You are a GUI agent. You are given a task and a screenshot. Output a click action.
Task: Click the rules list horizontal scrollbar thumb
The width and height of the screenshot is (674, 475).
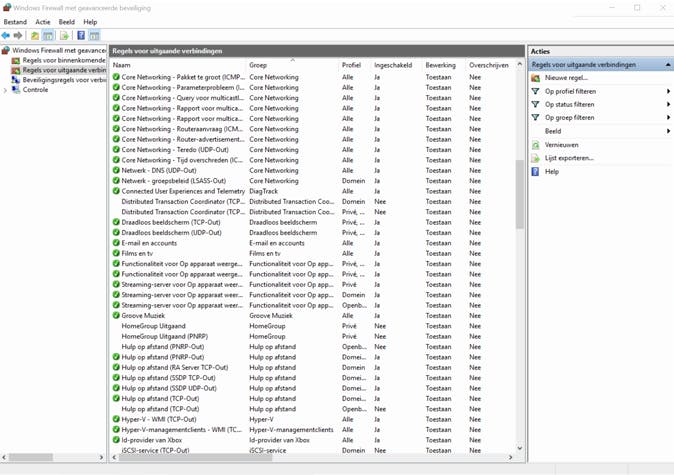pyautogui.click(x=196, y=457)
